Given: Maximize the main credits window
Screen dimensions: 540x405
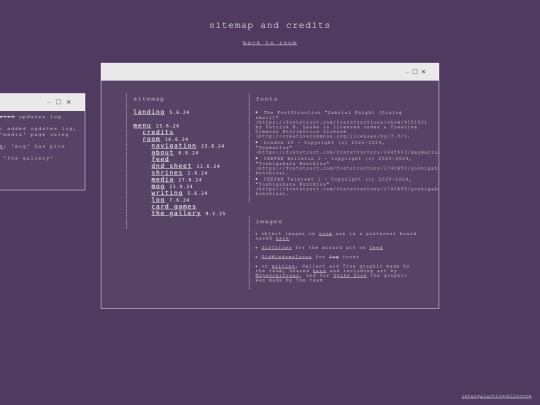Looking at the screenshot, I should pos(415,72).
